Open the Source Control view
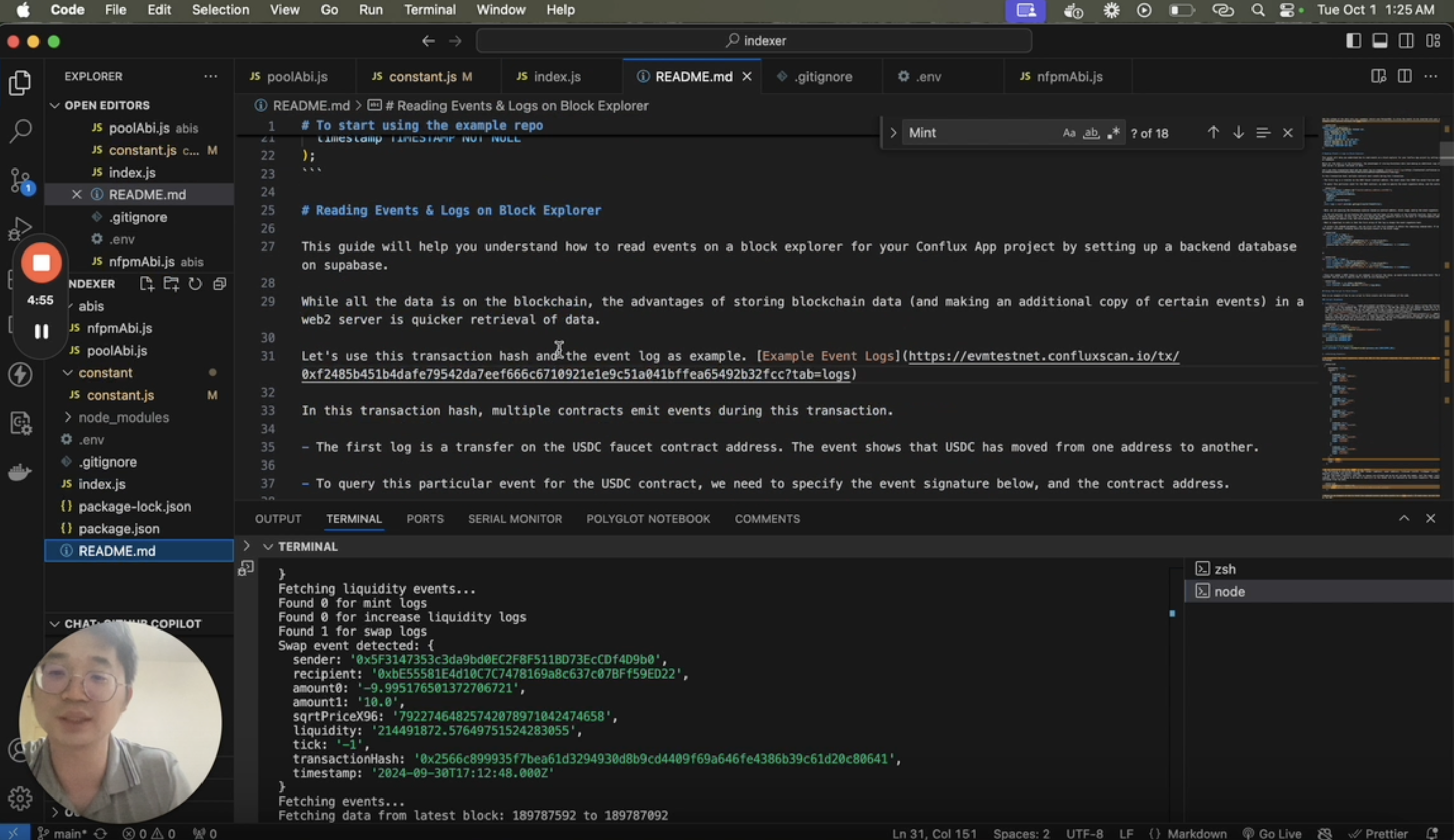 tap(20, 180)
